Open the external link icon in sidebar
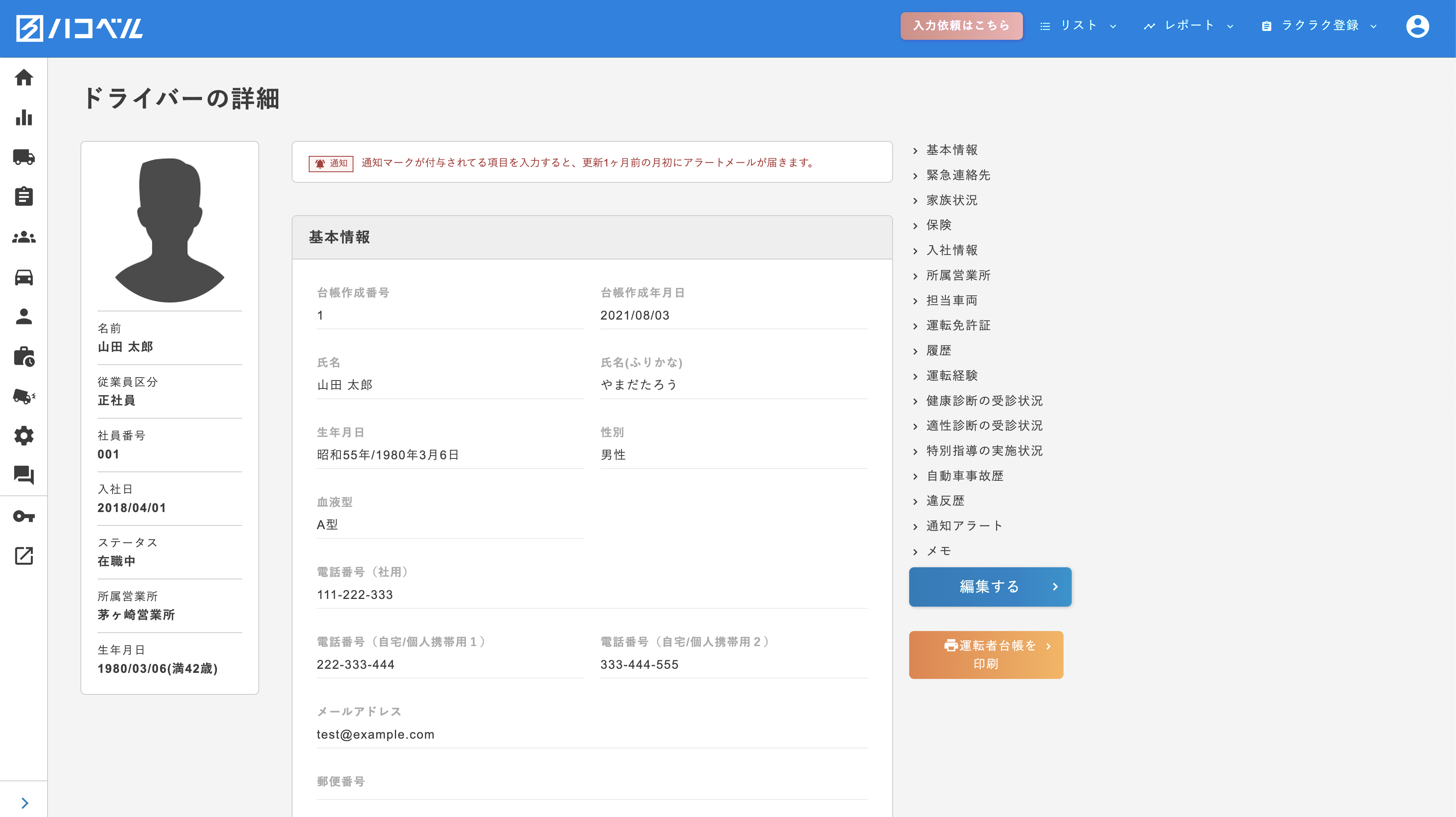The width and height of the screenshot is (1456, 817). [24, 556]
